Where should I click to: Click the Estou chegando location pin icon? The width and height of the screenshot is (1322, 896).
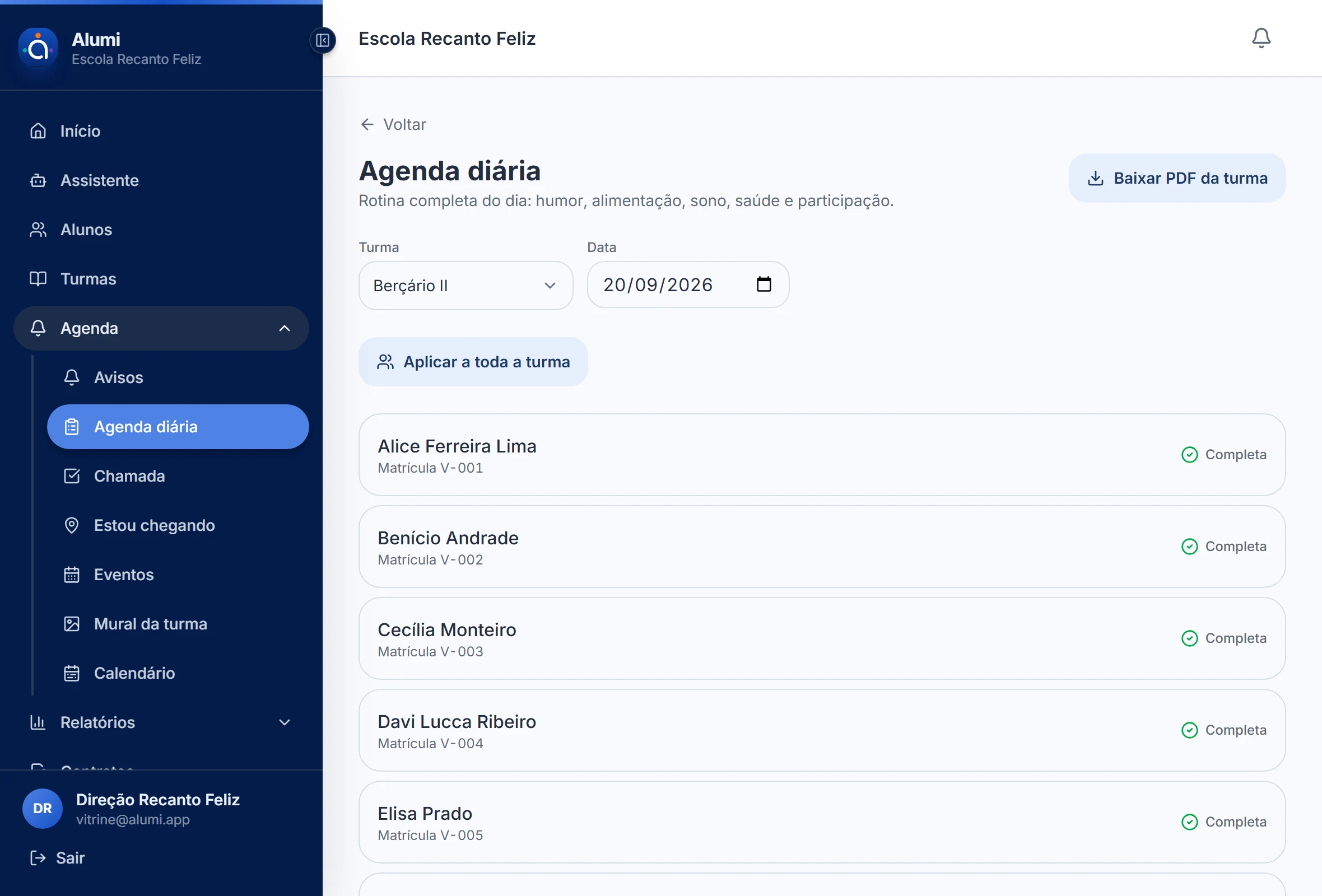tap(72, 525)
